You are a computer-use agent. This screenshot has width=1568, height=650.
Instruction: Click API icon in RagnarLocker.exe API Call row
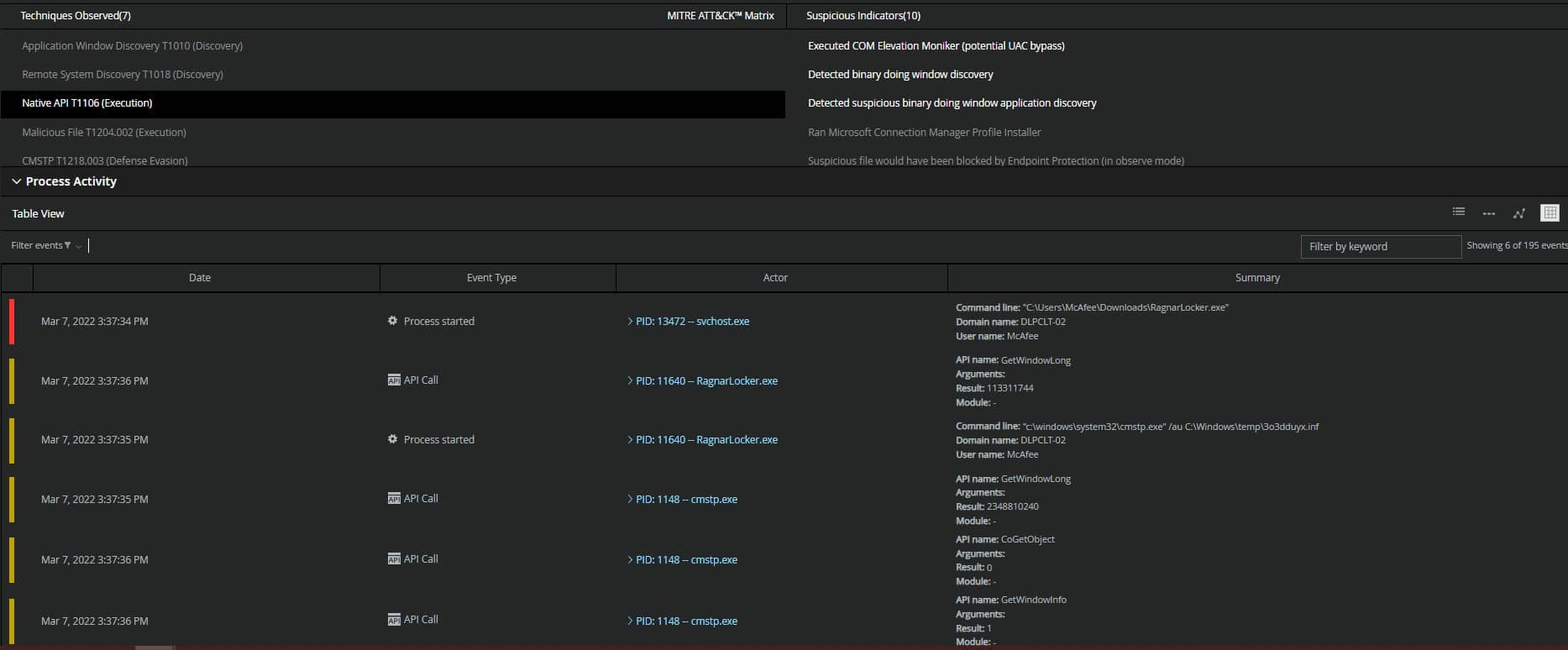coord(394,380)
